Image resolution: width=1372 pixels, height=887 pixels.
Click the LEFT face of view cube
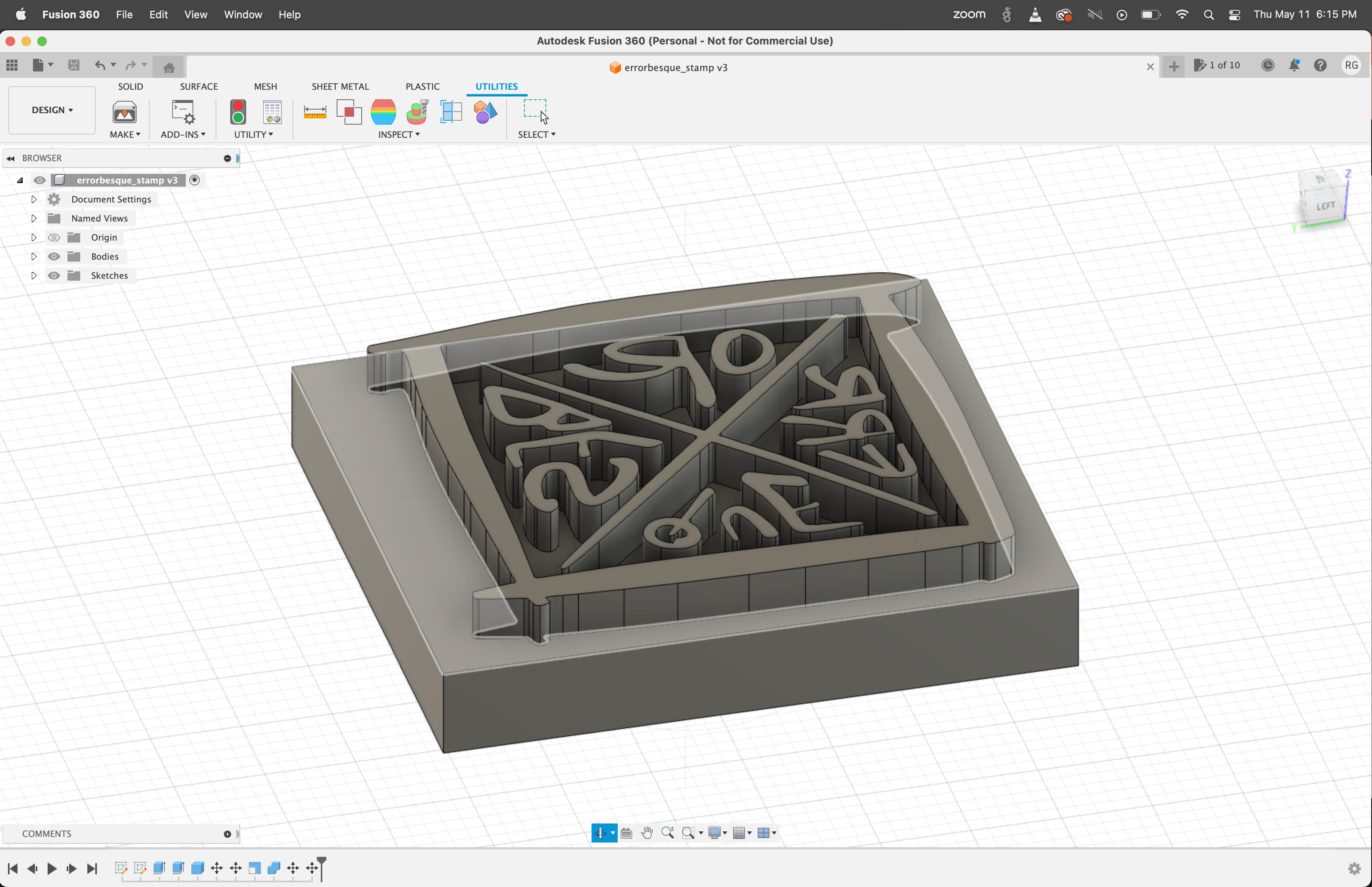[x=1325, y=206]
